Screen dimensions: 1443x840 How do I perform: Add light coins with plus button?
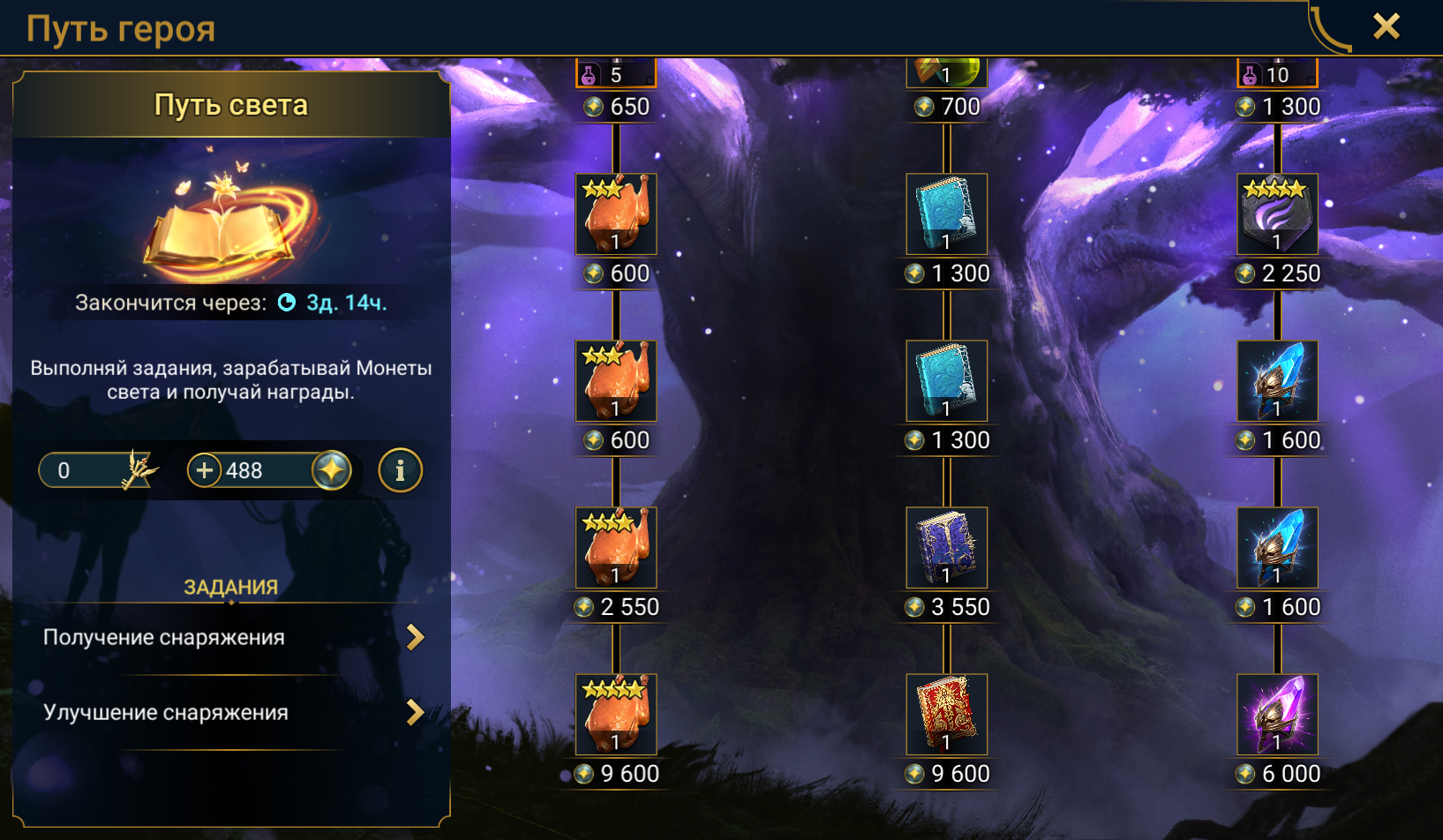pos(204,470)
